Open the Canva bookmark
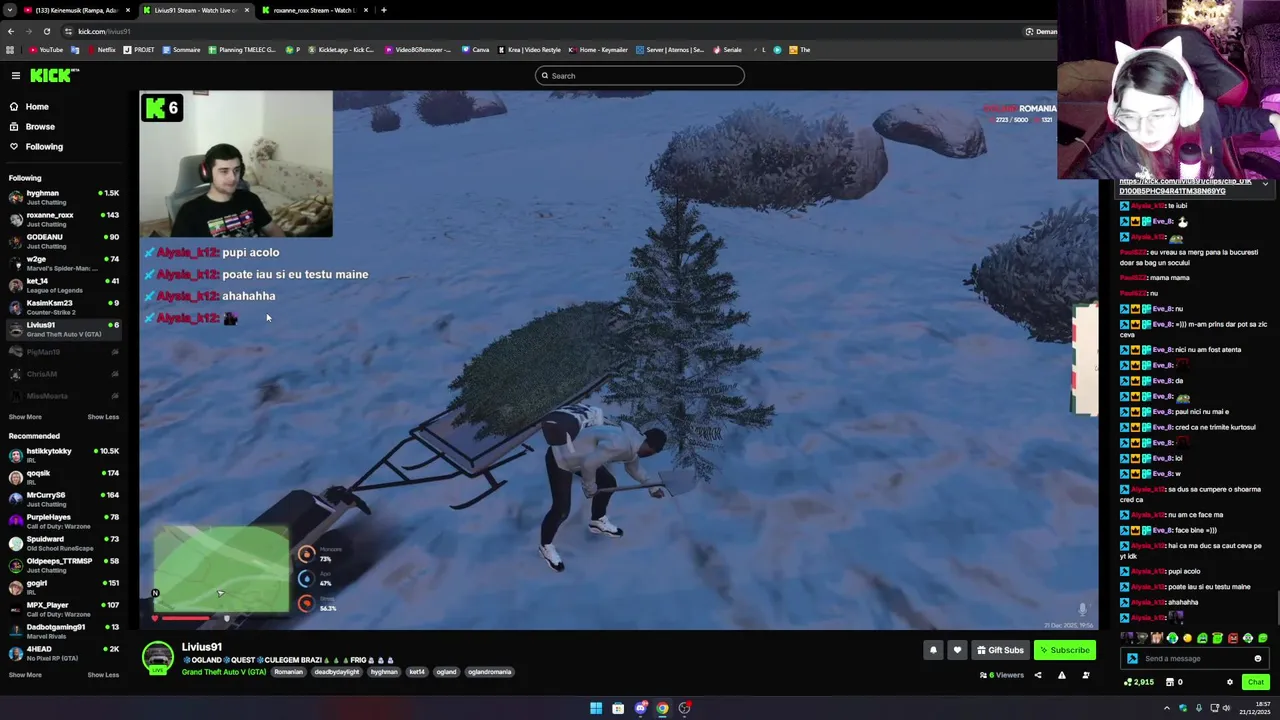 pos(475,49)
